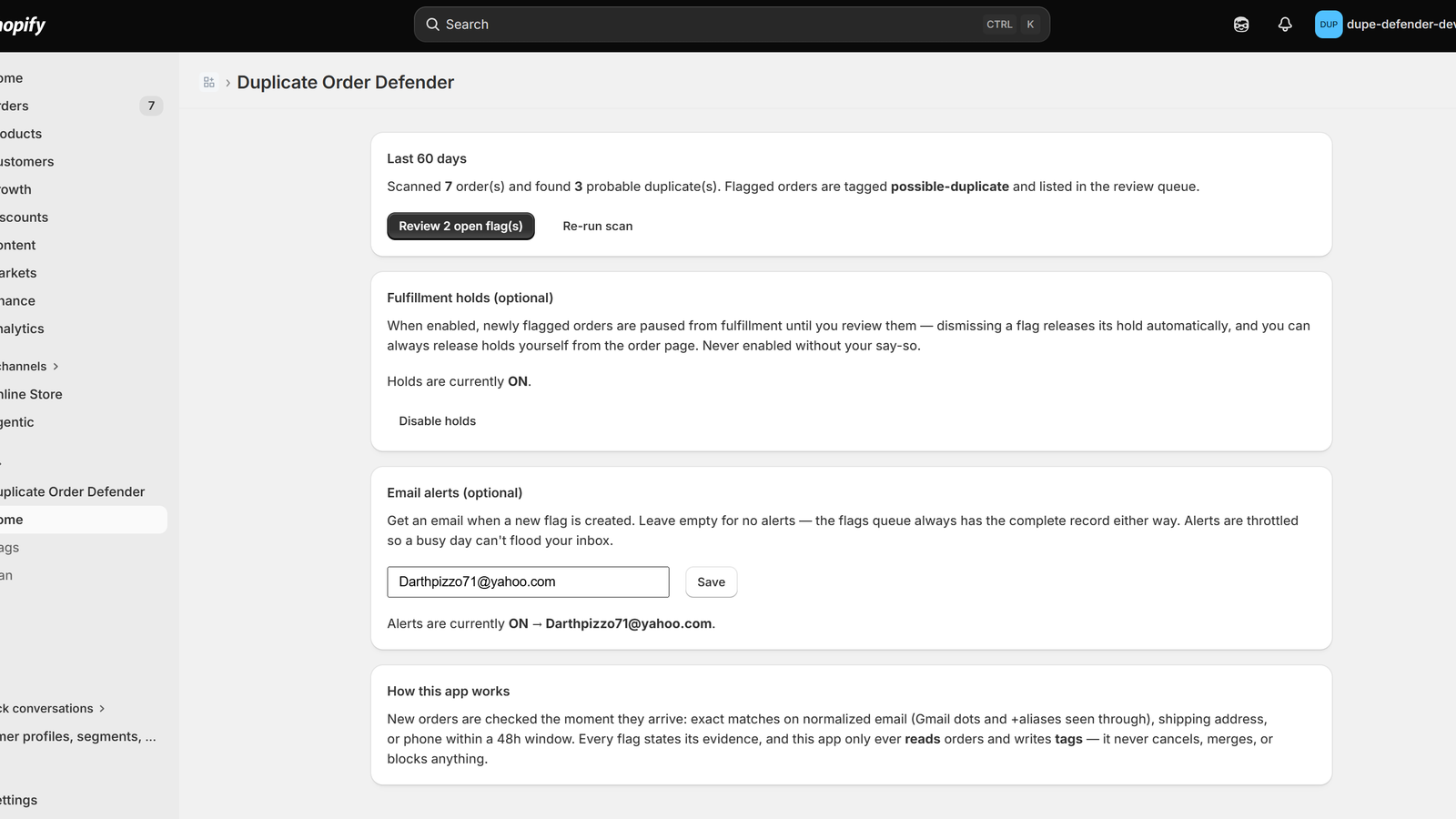This screenshot has height=819, width=1456.
Task: Go to Shopify Home in sidebar
Action: tap(82, 78)
